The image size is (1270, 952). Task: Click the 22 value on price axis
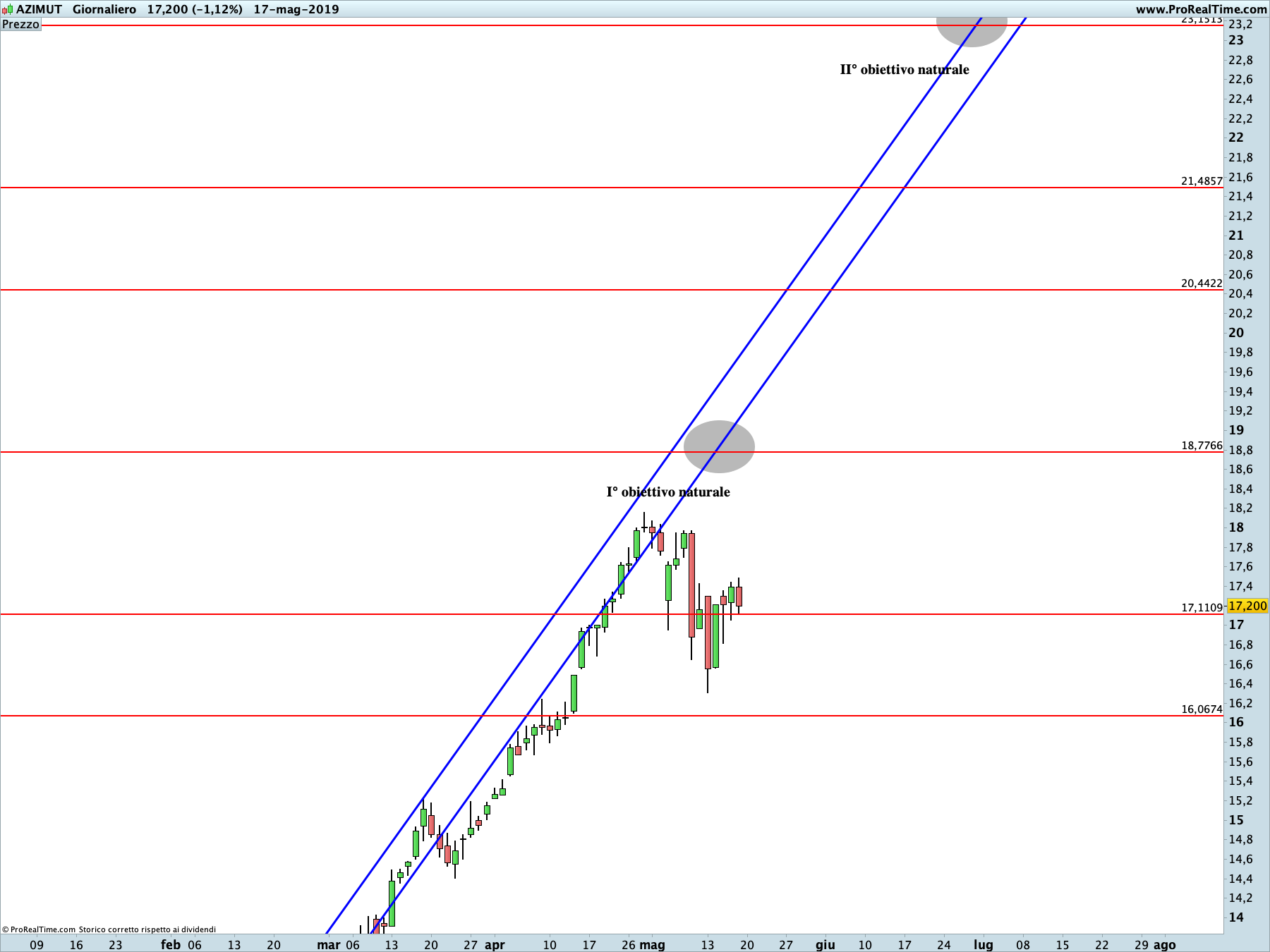[1236, 138]
